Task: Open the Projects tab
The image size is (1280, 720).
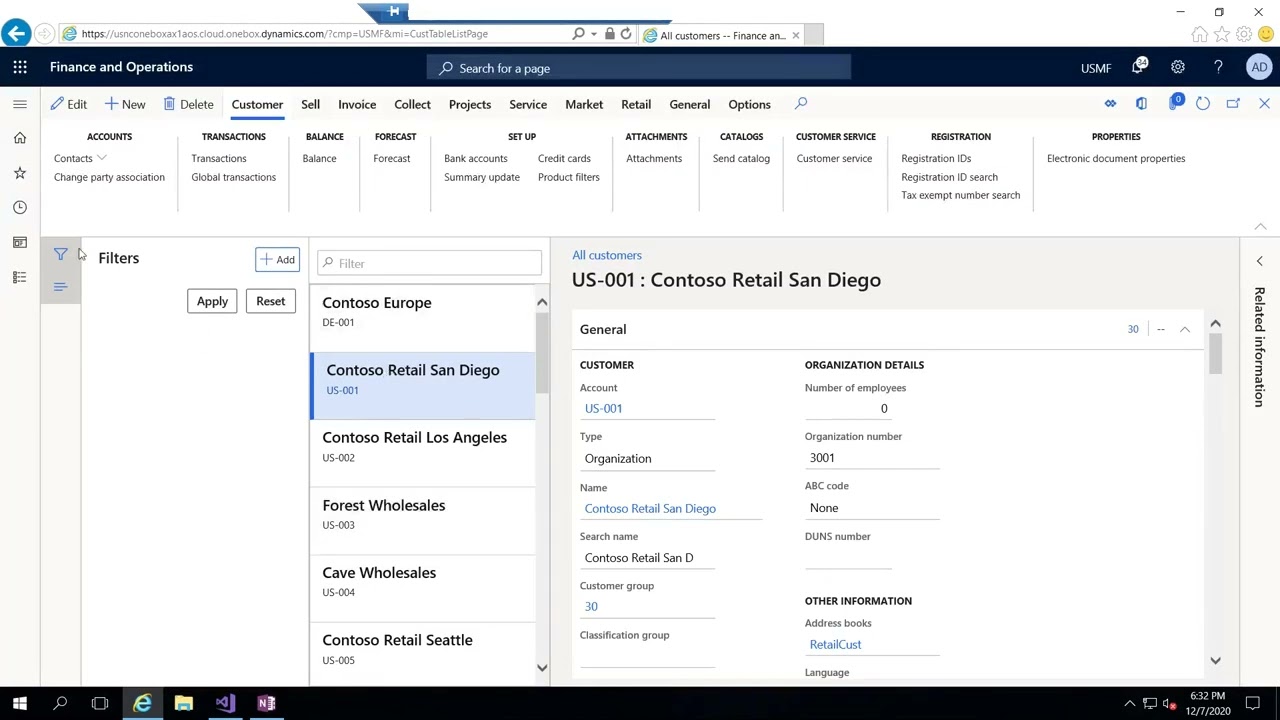Action: [470, 104]
